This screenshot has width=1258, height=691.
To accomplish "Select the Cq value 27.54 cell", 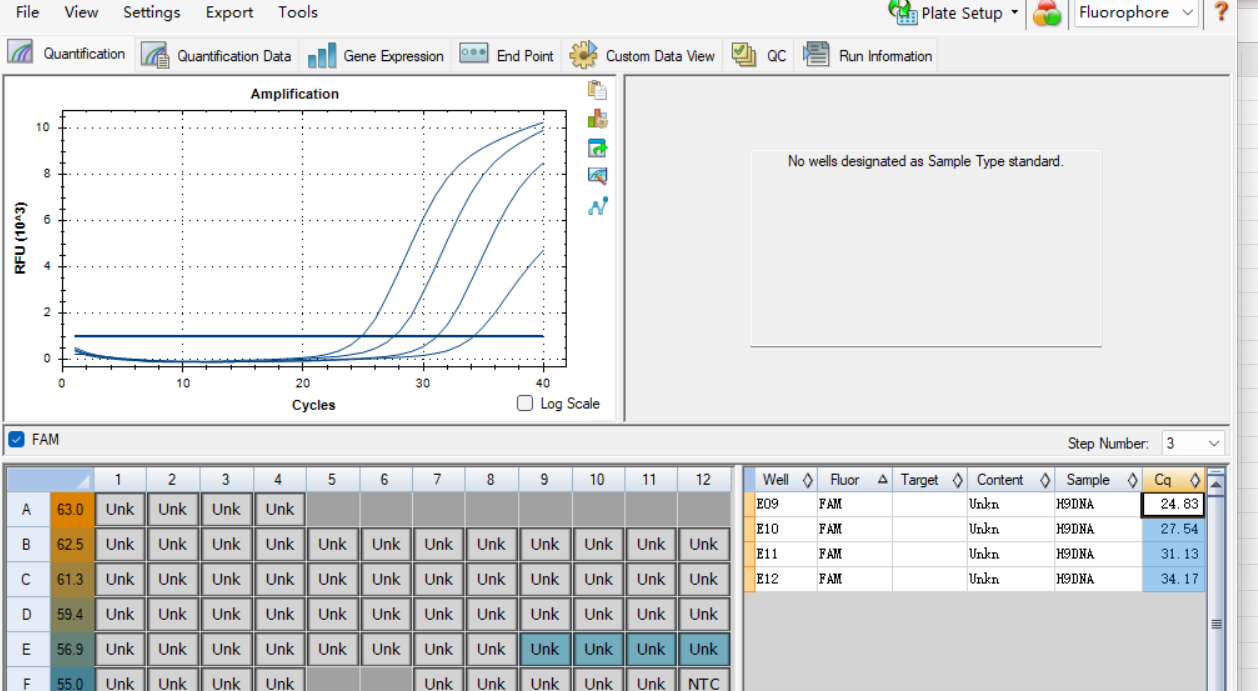I will (x=1173, y=529).
